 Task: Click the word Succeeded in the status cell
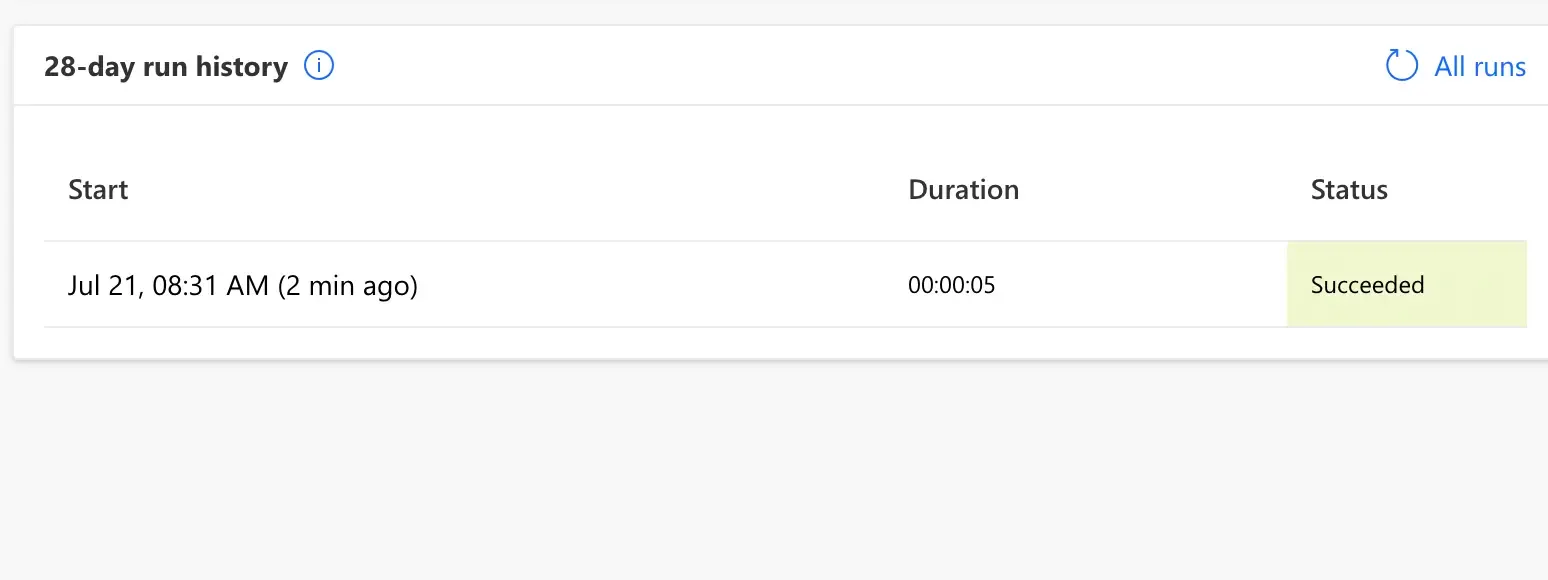point(1367,285)
